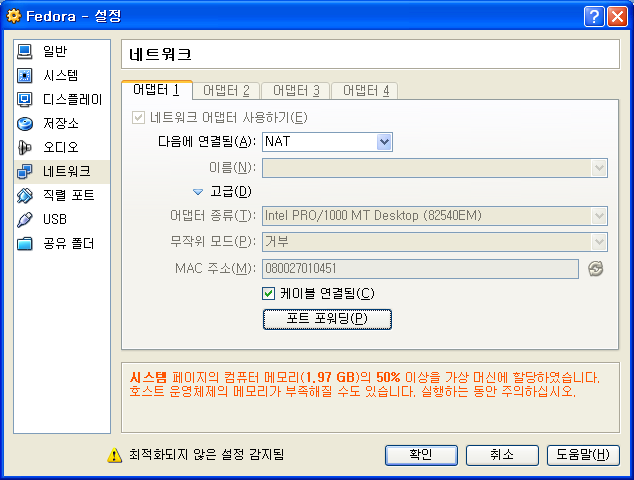Click the 포트 포워딩 button
This screenshot has width=634, height=480.
tap(327, 319)
